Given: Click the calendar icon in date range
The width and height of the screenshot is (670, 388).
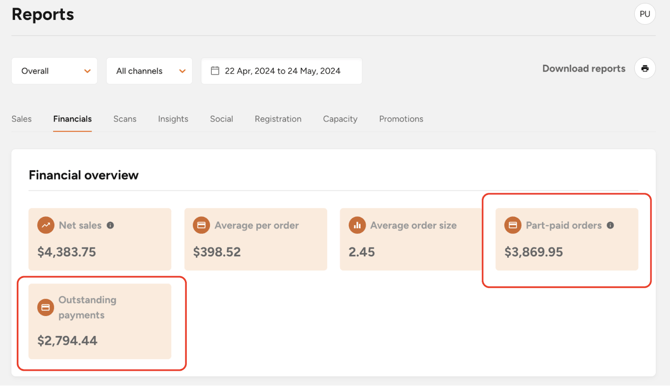Looking at the screenshot, I should click(x=215, y=71).
